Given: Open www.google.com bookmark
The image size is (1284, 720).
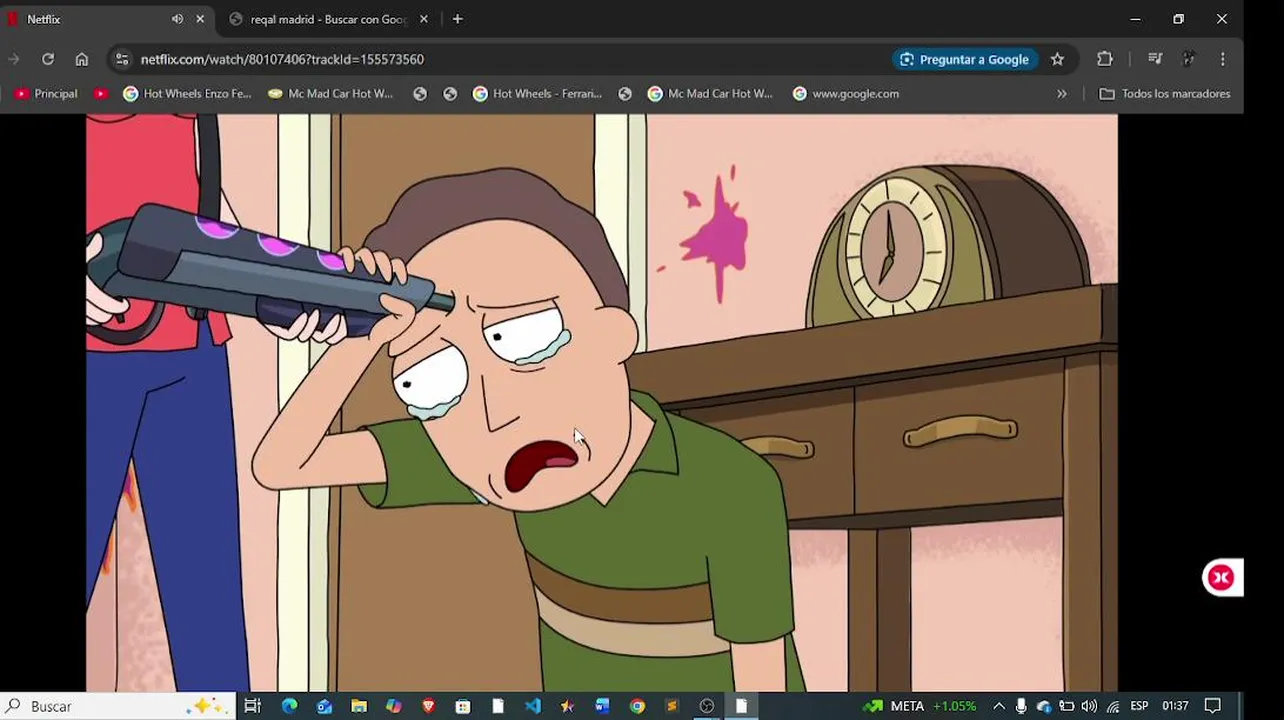Looking at the screenshot, I should point(846,93).
